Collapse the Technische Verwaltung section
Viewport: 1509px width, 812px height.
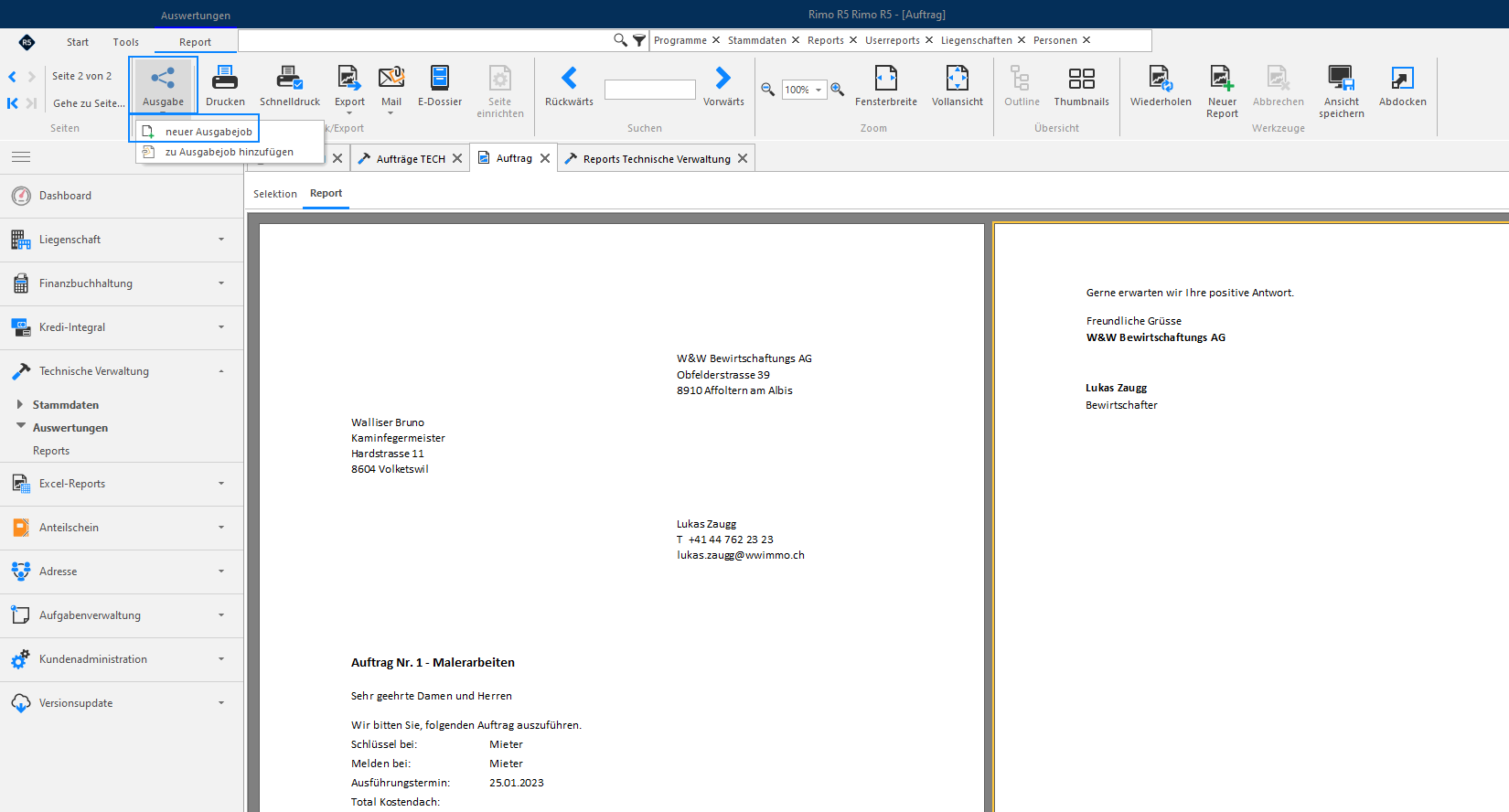(122, 371)
